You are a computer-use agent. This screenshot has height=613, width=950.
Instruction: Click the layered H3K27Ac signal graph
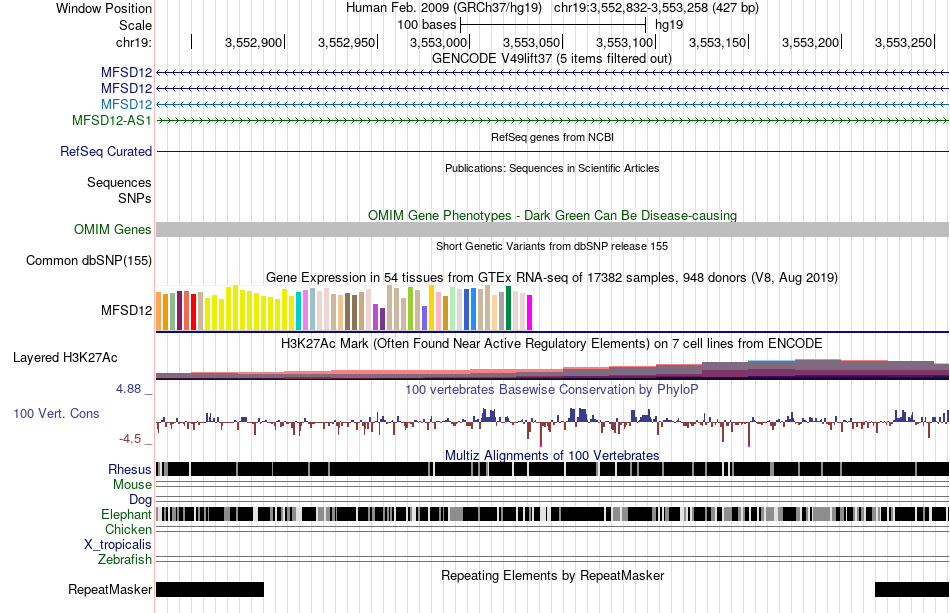[x=553, y=369]
